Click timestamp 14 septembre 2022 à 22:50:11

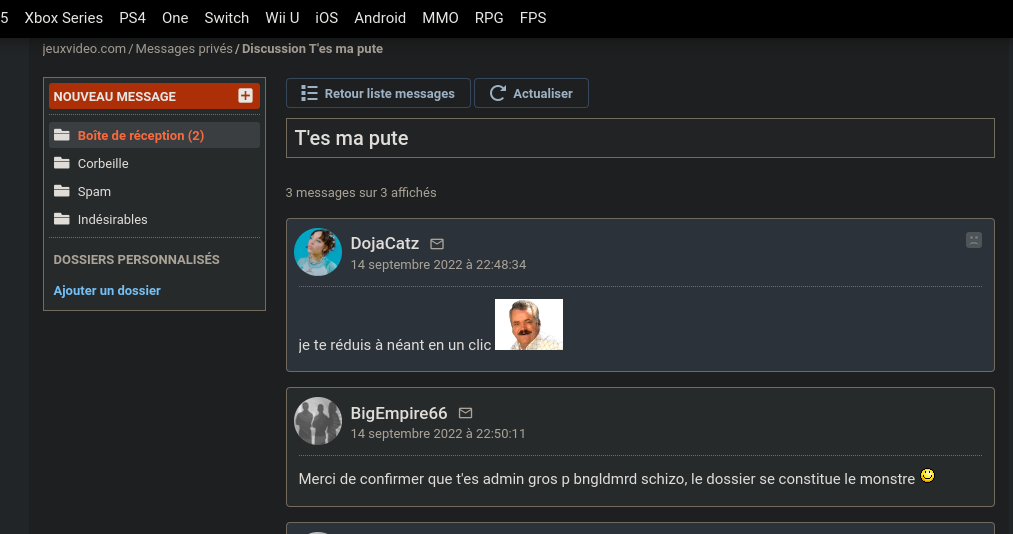click(x=438, y=434)
